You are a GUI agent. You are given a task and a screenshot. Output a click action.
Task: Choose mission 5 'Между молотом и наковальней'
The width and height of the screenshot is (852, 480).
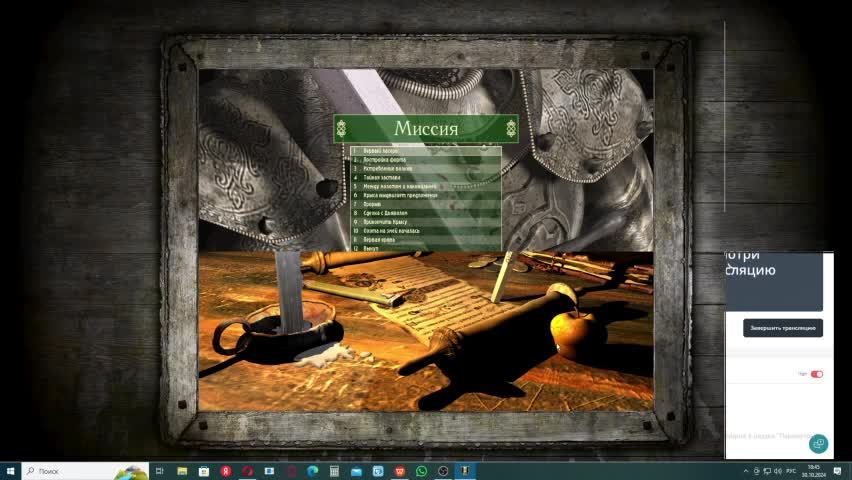(426, 186)
